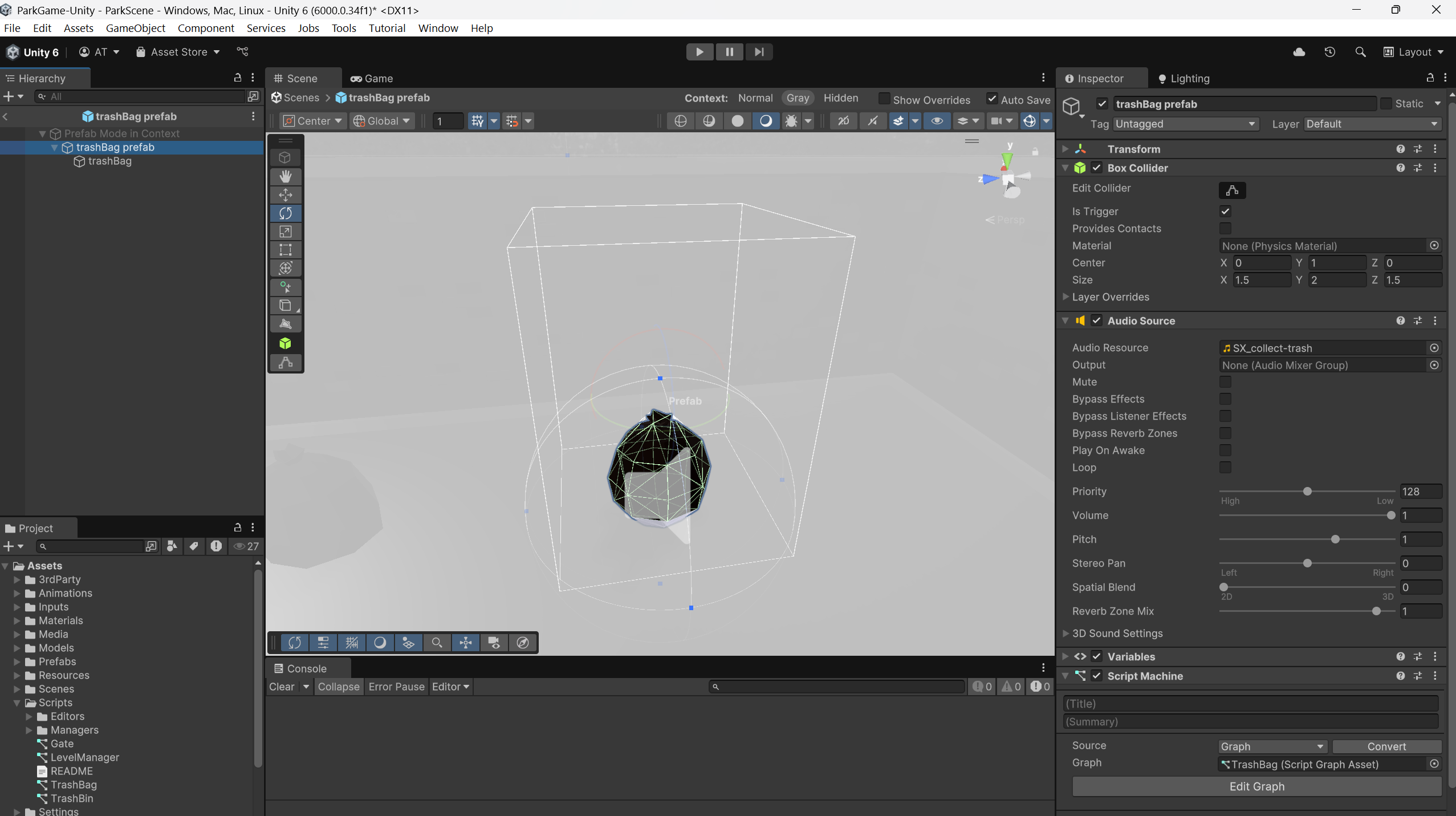Open Unity Cloud status icon
Screen dimensions: 1456x816
(x=1299, y=52)
